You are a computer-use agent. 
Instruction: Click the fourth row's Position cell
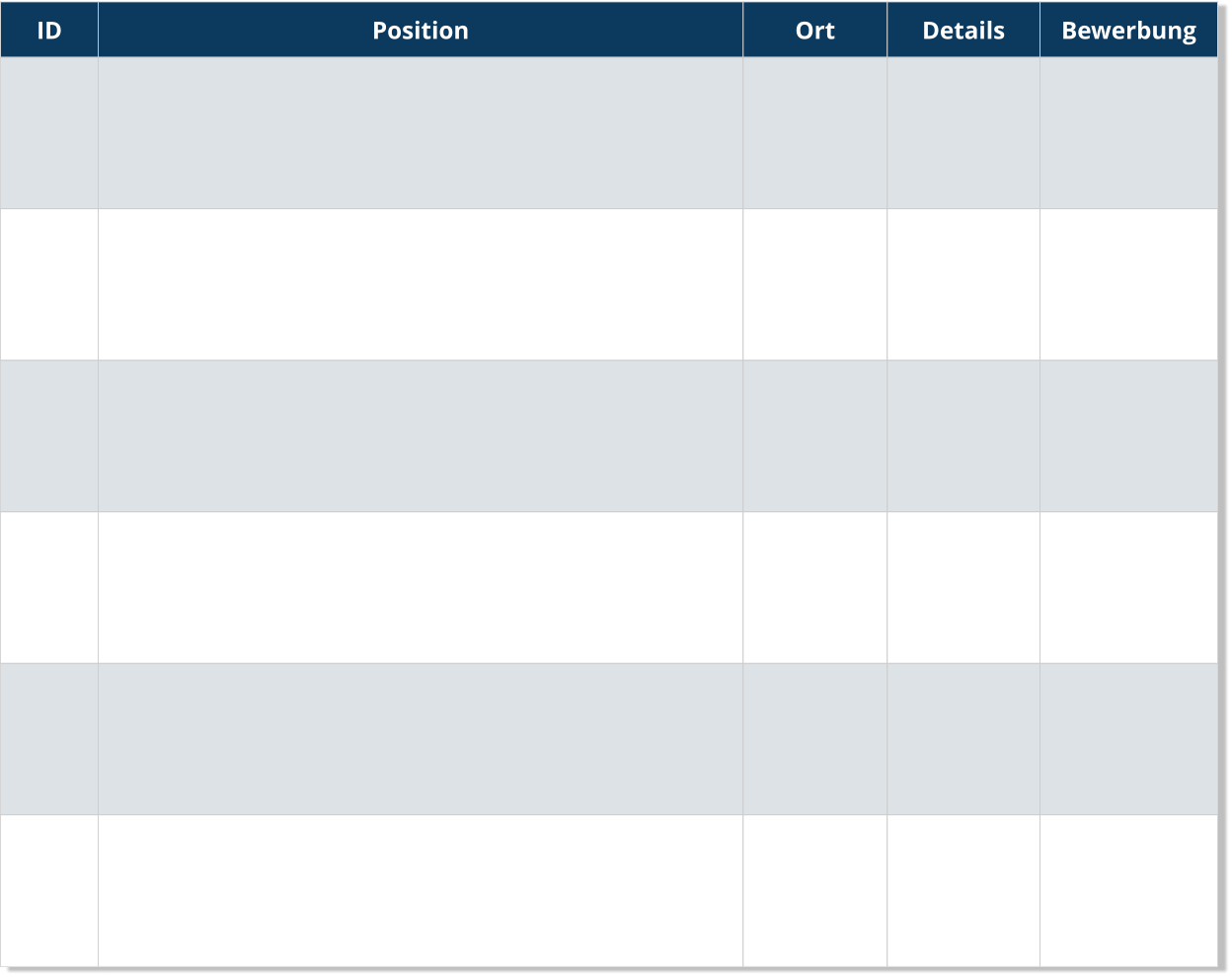(420, 587)
